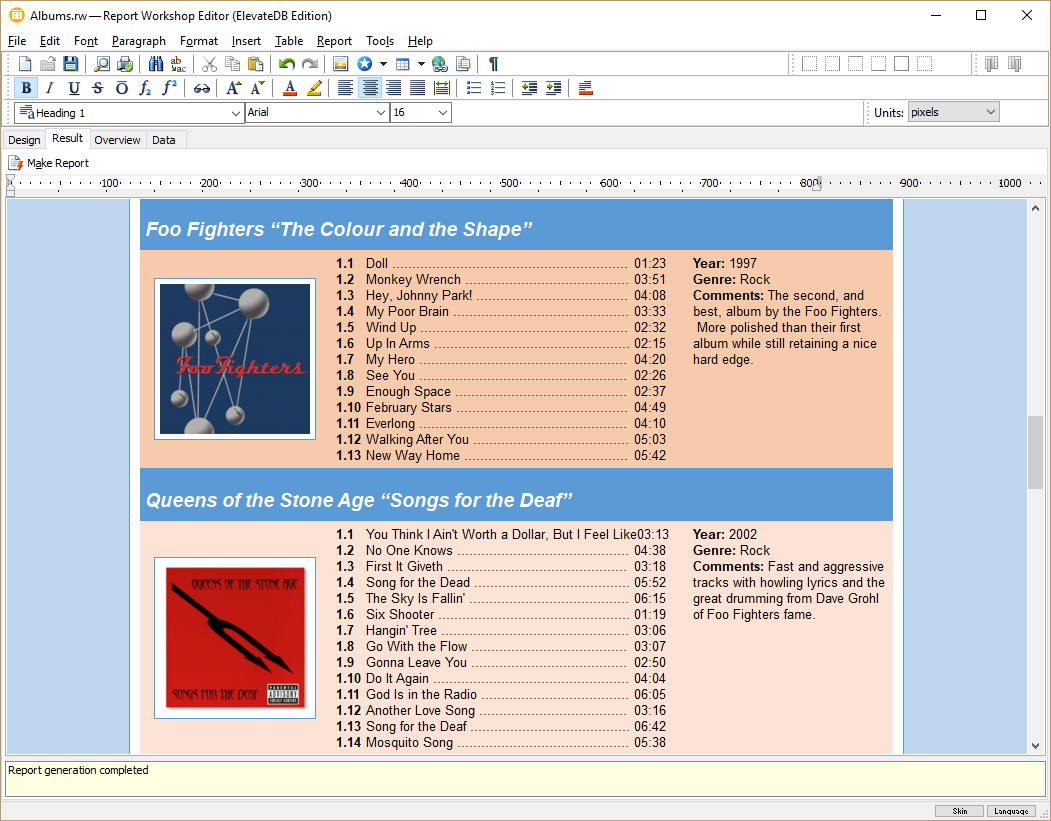Viewport: 1051px width, 821px height.
Task: Open Find using the binoculars icon
Action: (156, 64)
